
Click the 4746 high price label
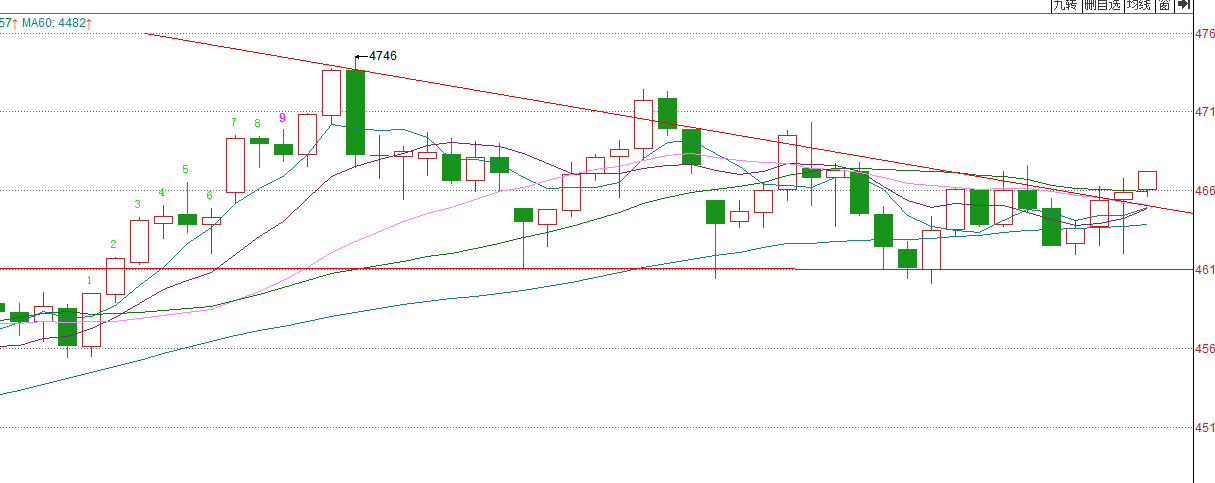(382, 56)
